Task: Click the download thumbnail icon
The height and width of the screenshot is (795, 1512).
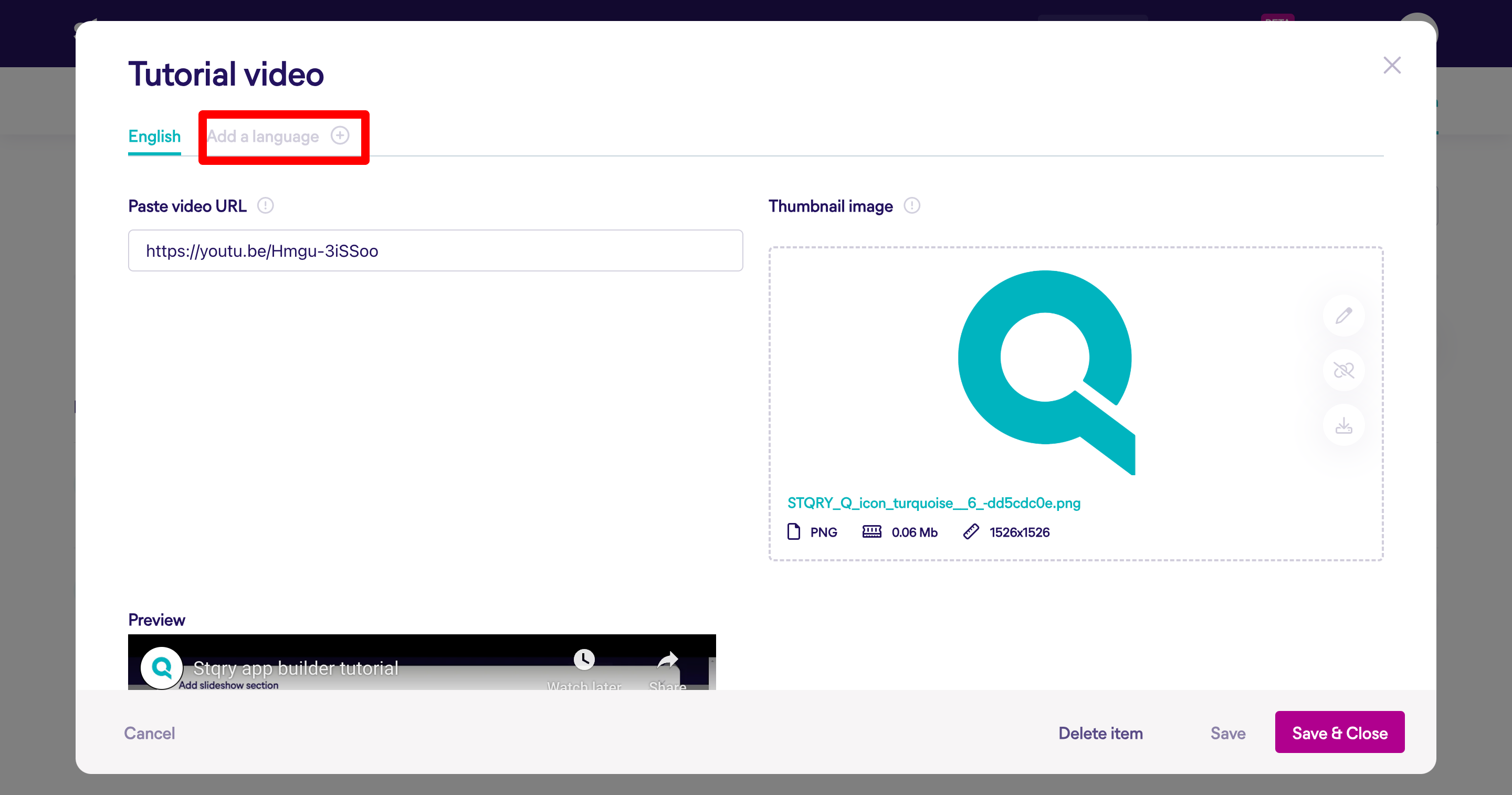Action: click(1343, 425)
